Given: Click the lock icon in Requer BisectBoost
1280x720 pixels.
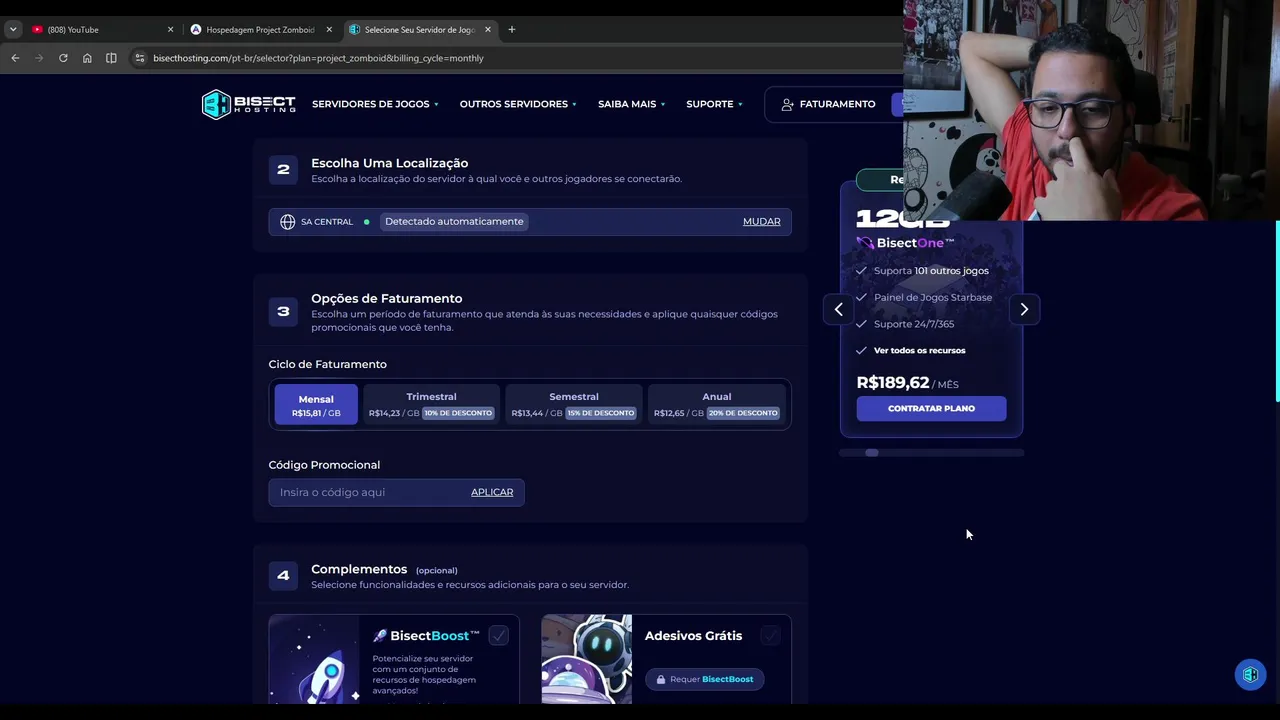Looking at the screenshot, I should 661,680.
